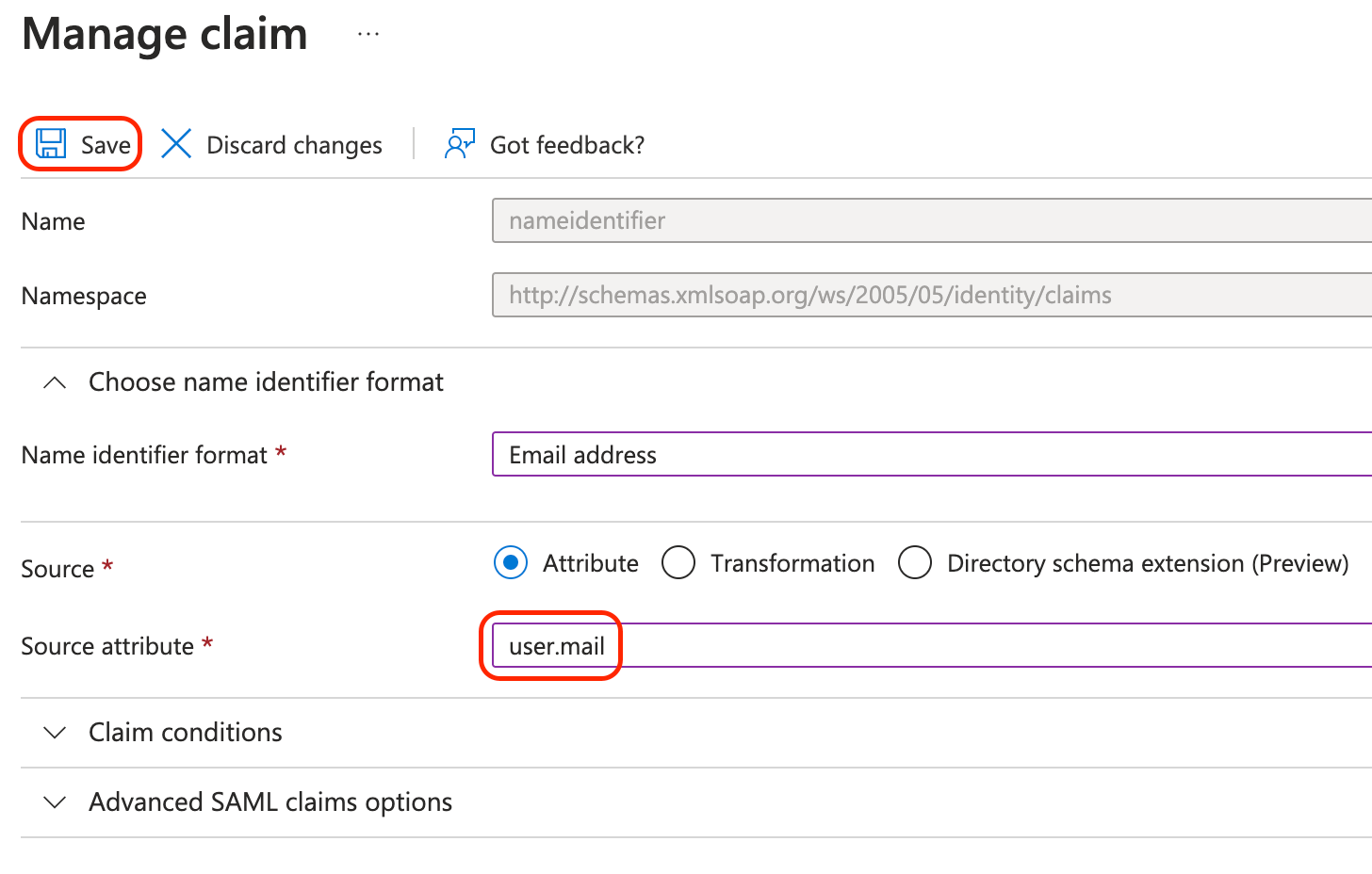The height and width of the screenshot is (874, 1372).
Task: Open the ellipsis menu beside Manage claim
Action: 368,35
